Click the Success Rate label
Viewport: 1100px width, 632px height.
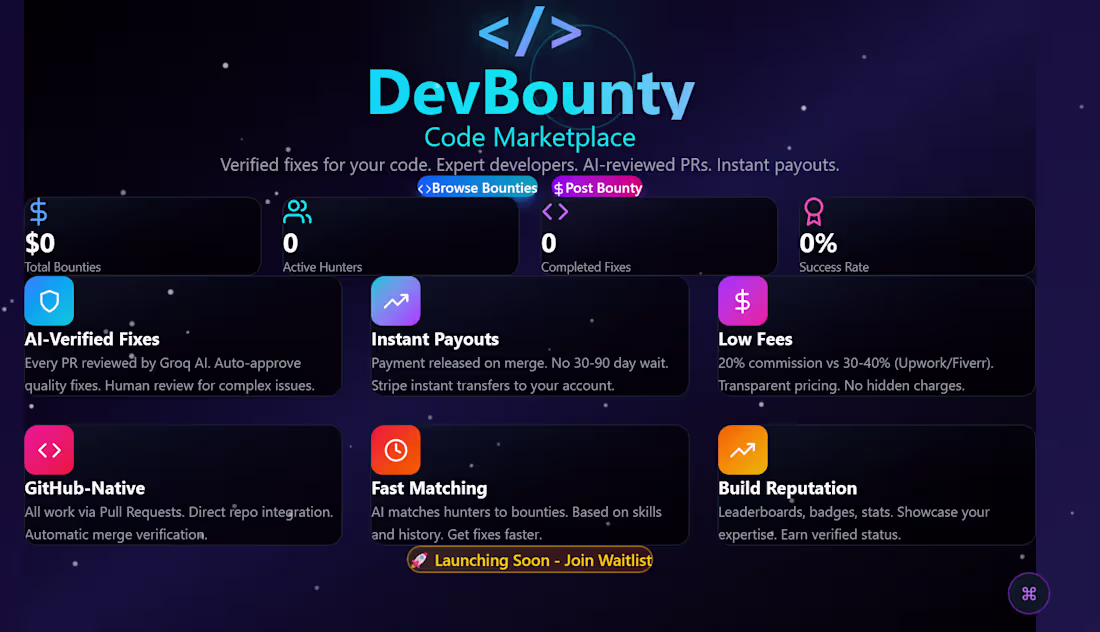point(833,267)
